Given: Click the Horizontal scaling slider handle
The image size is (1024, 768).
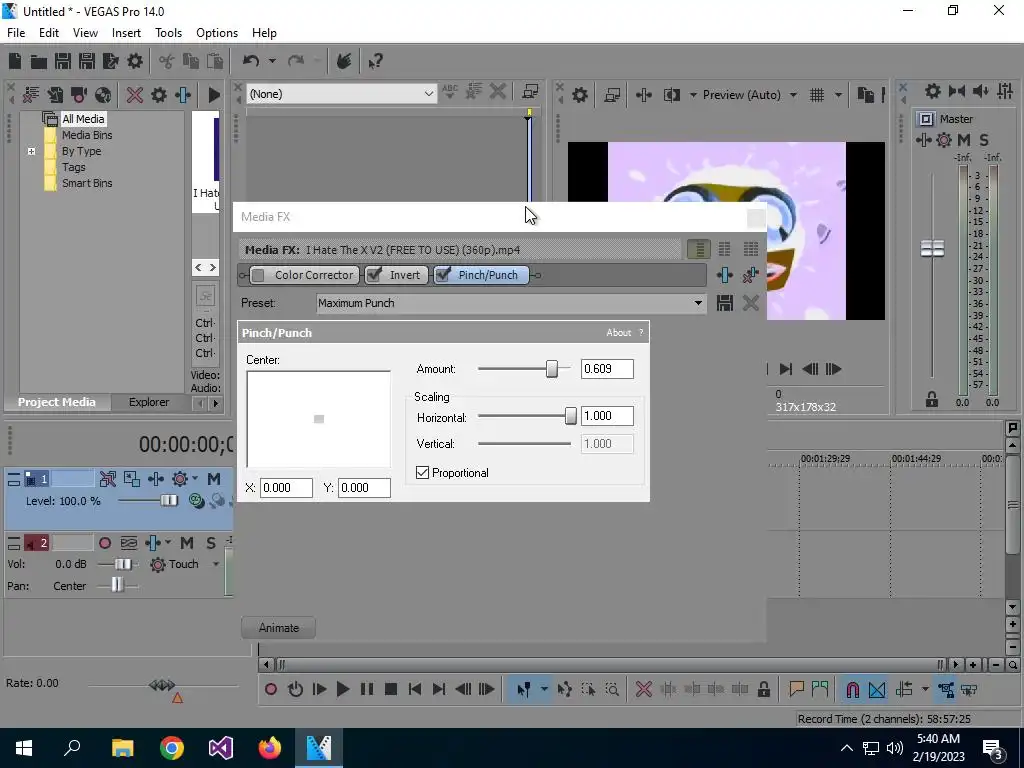Looking at the screenshot, I should (x=571, y=416).
